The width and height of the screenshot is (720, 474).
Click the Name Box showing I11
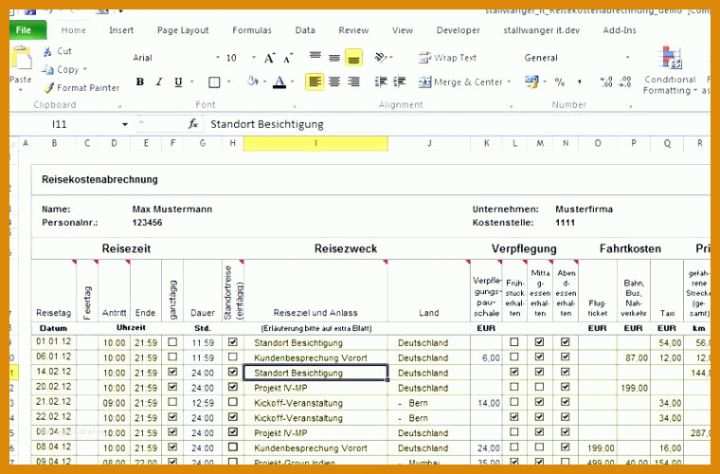pos(64,124)
